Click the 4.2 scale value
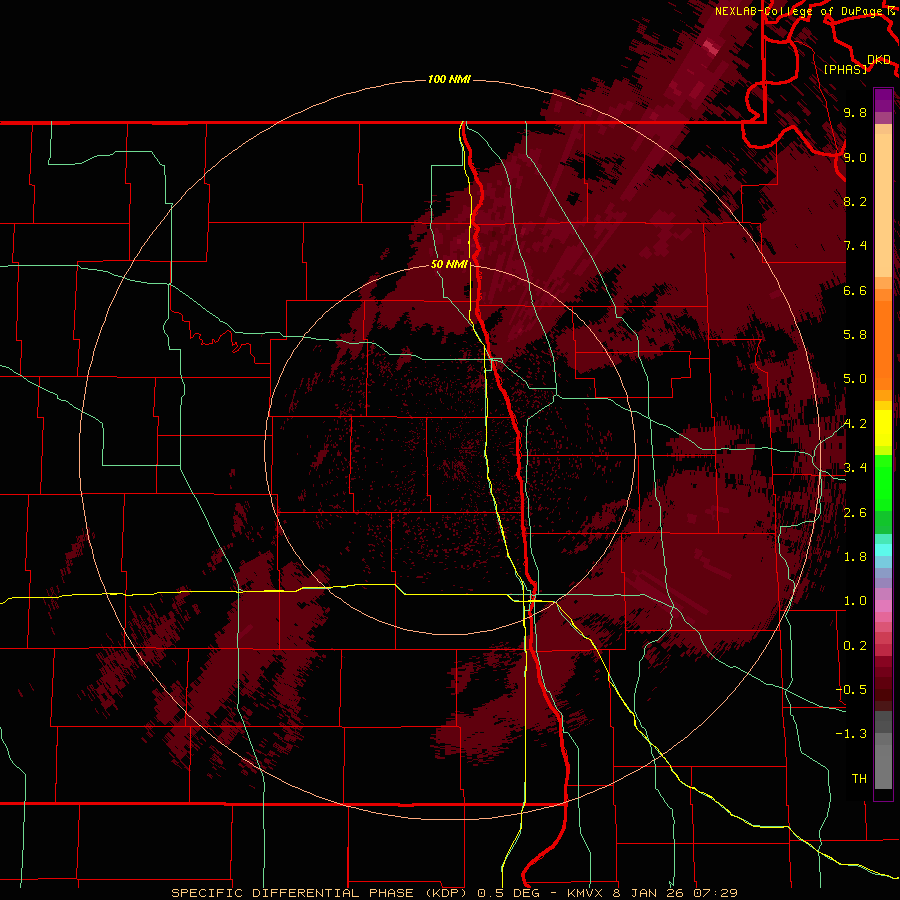The image size is (900, 900). (855, 424)
